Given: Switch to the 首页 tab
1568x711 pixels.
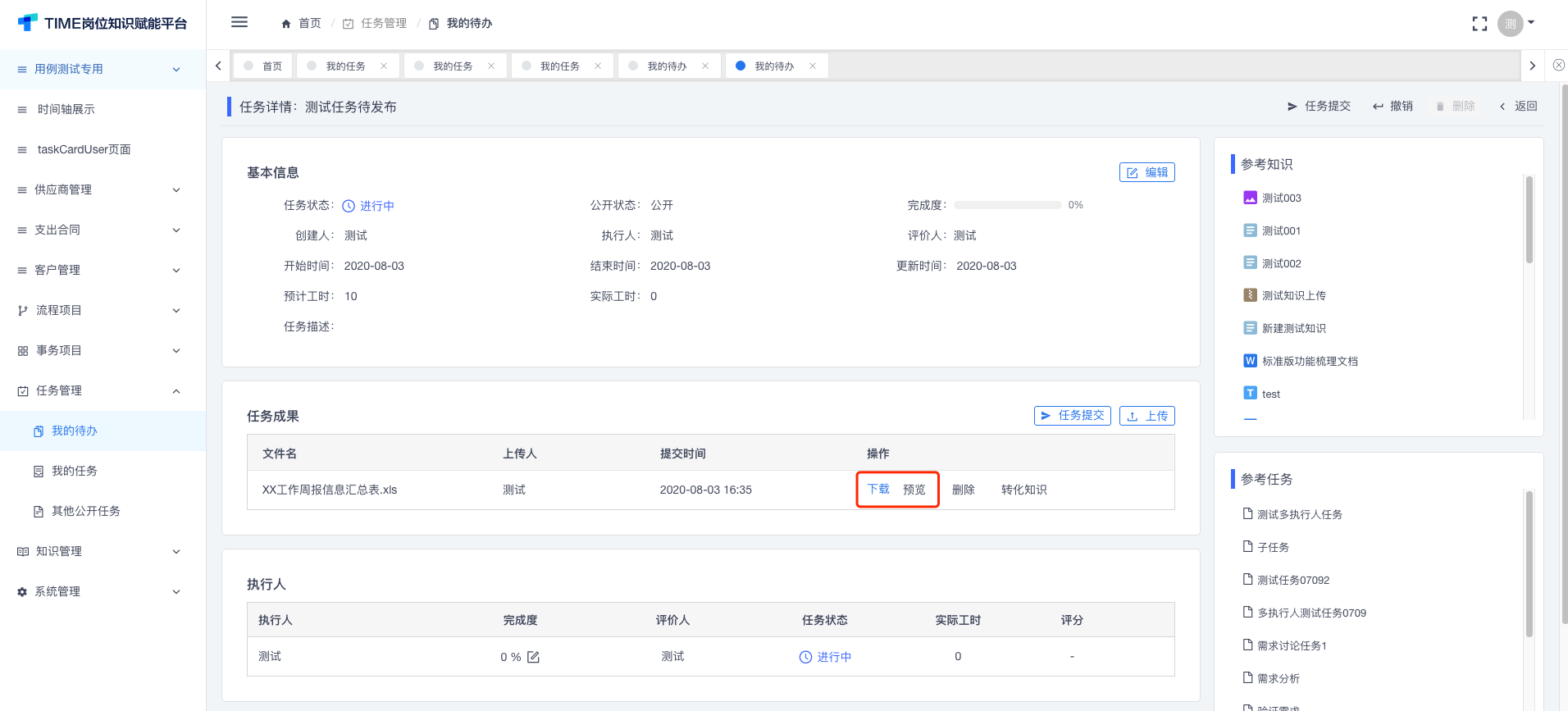Looking at the screenshot, I should [x=263, y=66].
